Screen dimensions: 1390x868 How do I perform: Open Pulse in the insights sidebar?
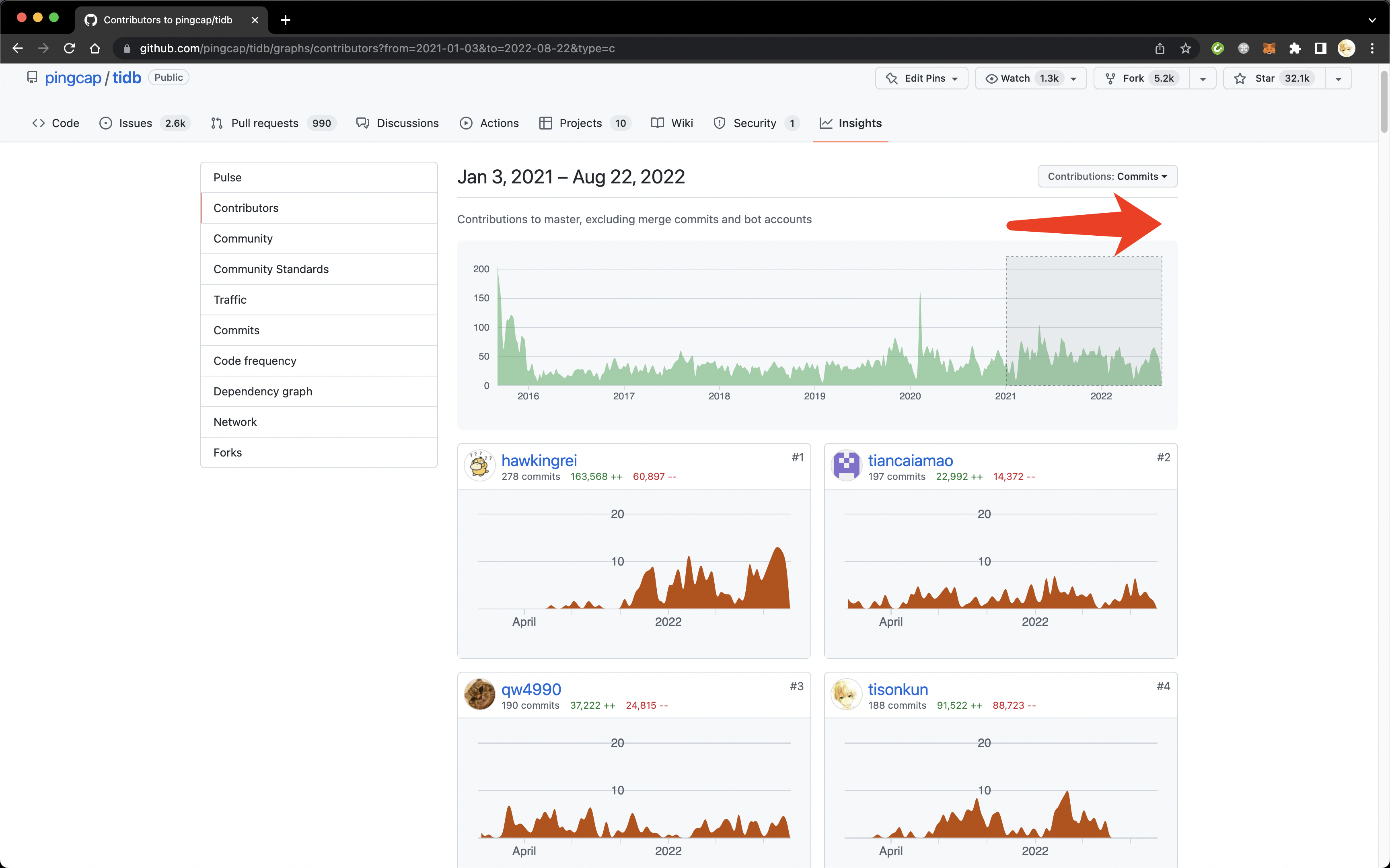coord(319,177)
